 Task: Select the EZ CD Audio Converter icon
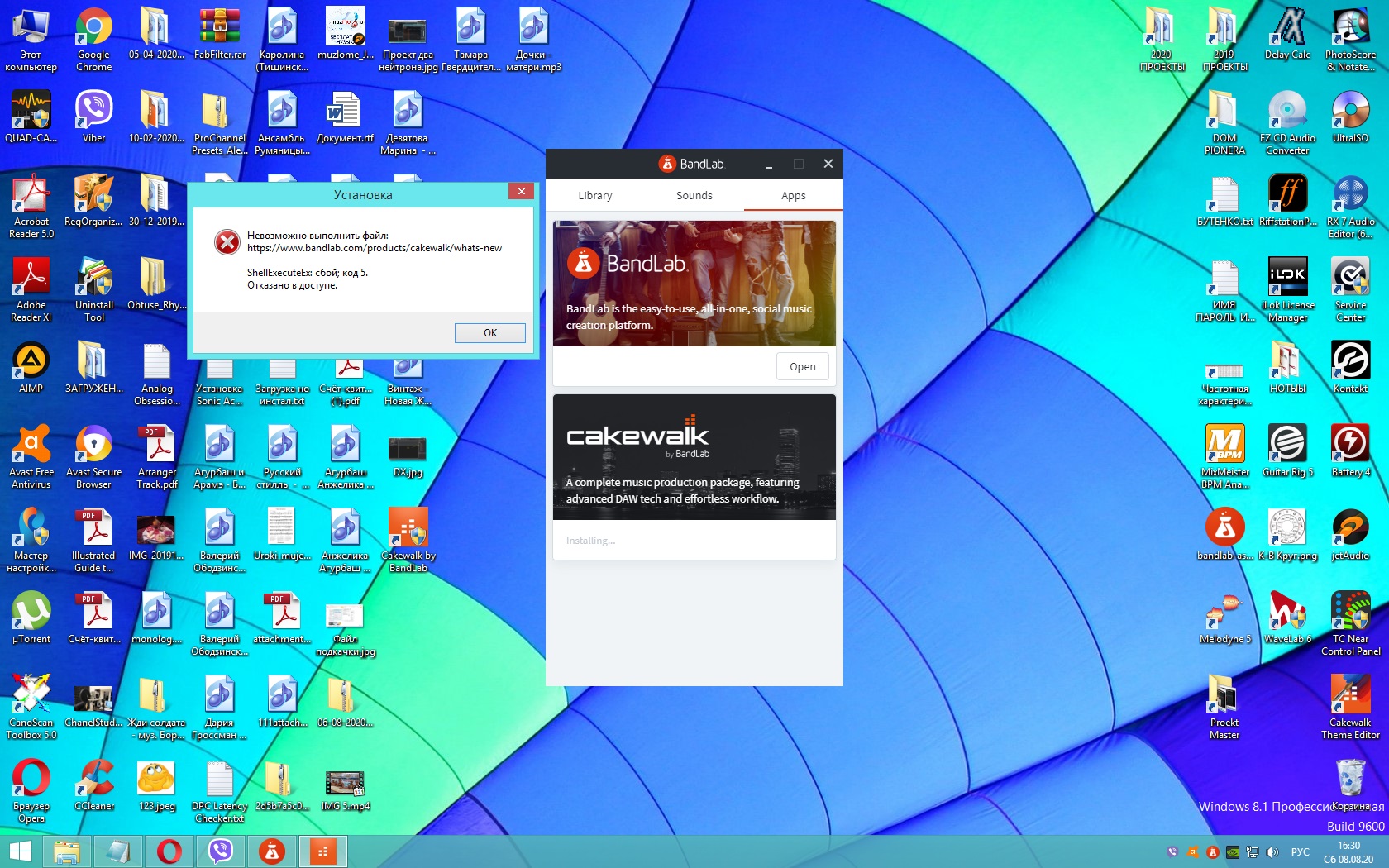pos(1288,122)
